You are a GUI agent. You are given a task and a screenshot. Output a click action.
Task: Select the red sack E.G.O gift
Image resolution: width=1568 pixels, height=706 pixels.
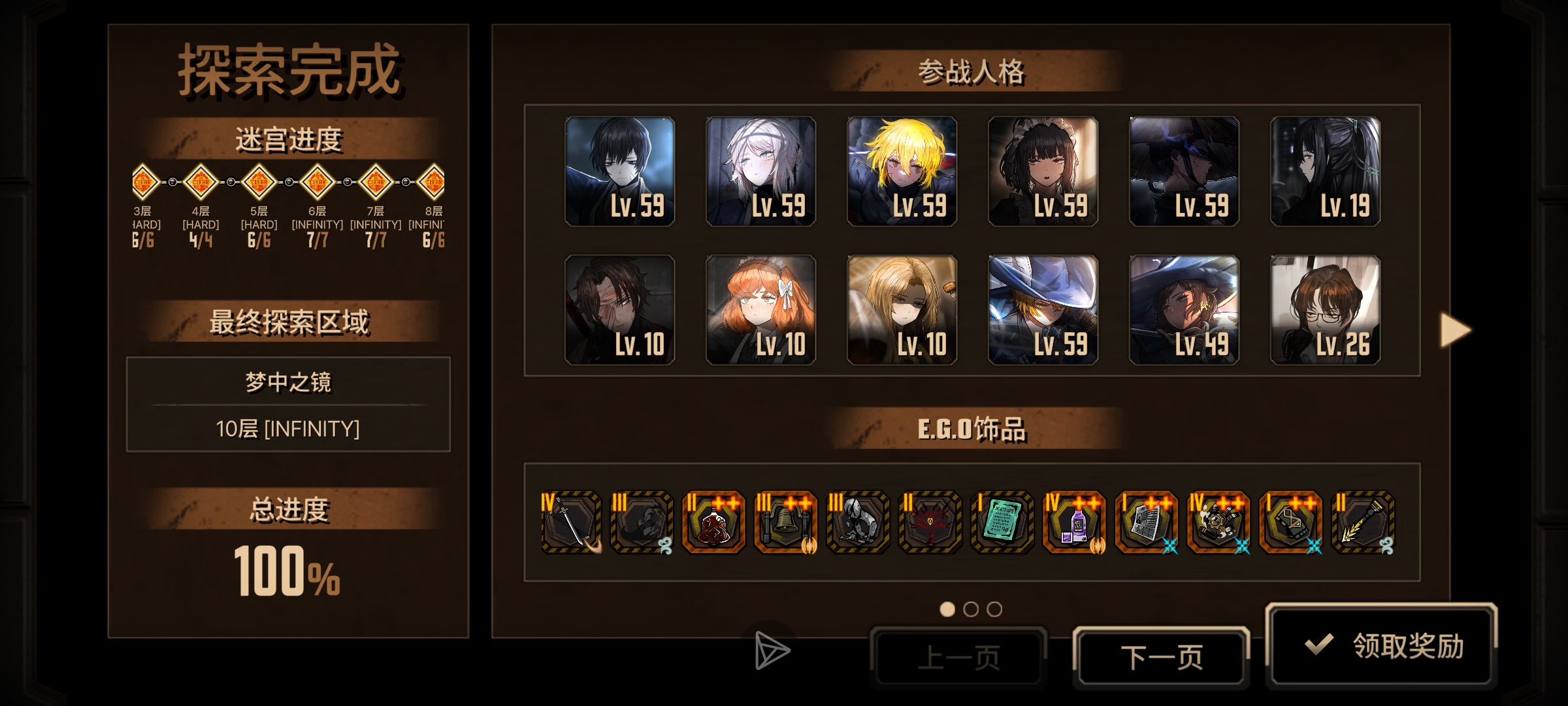pyautogui.click(x=714, y=522)
